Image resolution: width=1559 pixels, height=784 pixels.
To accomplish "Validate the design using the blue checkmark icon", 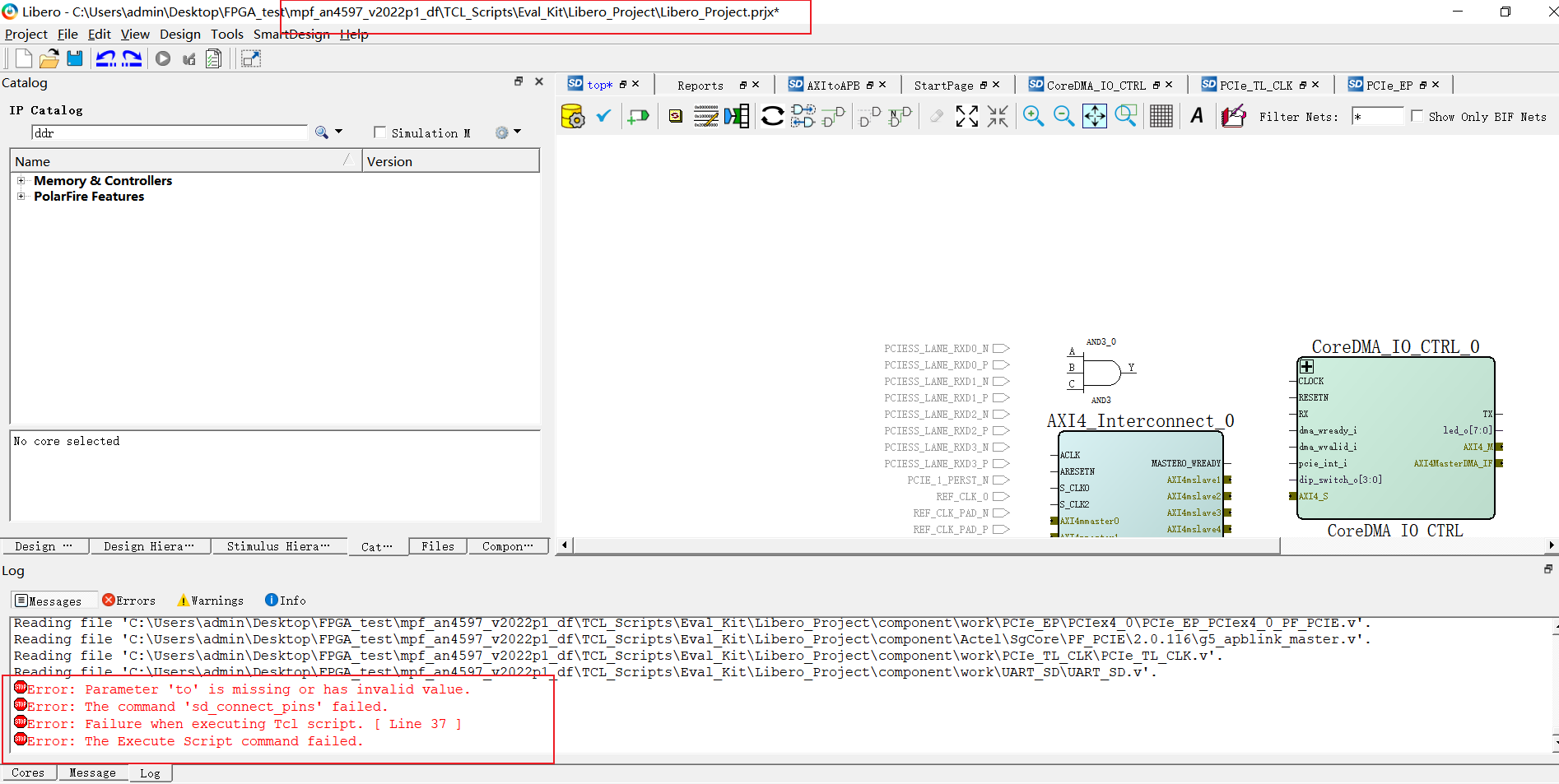I will point(603,116).
